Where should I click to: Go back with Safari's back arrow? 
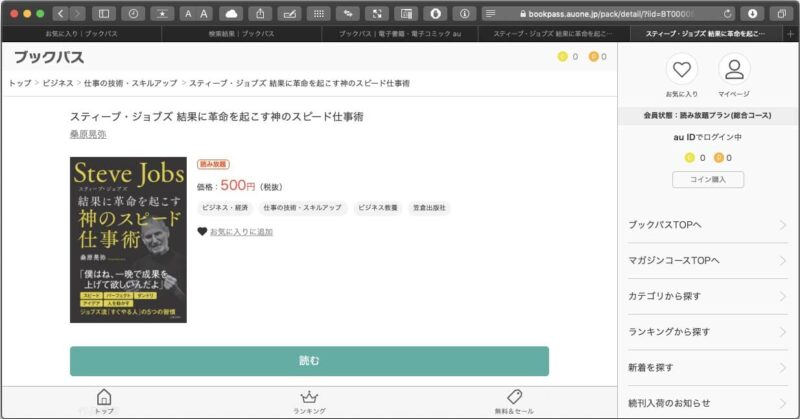coord(61,14)
